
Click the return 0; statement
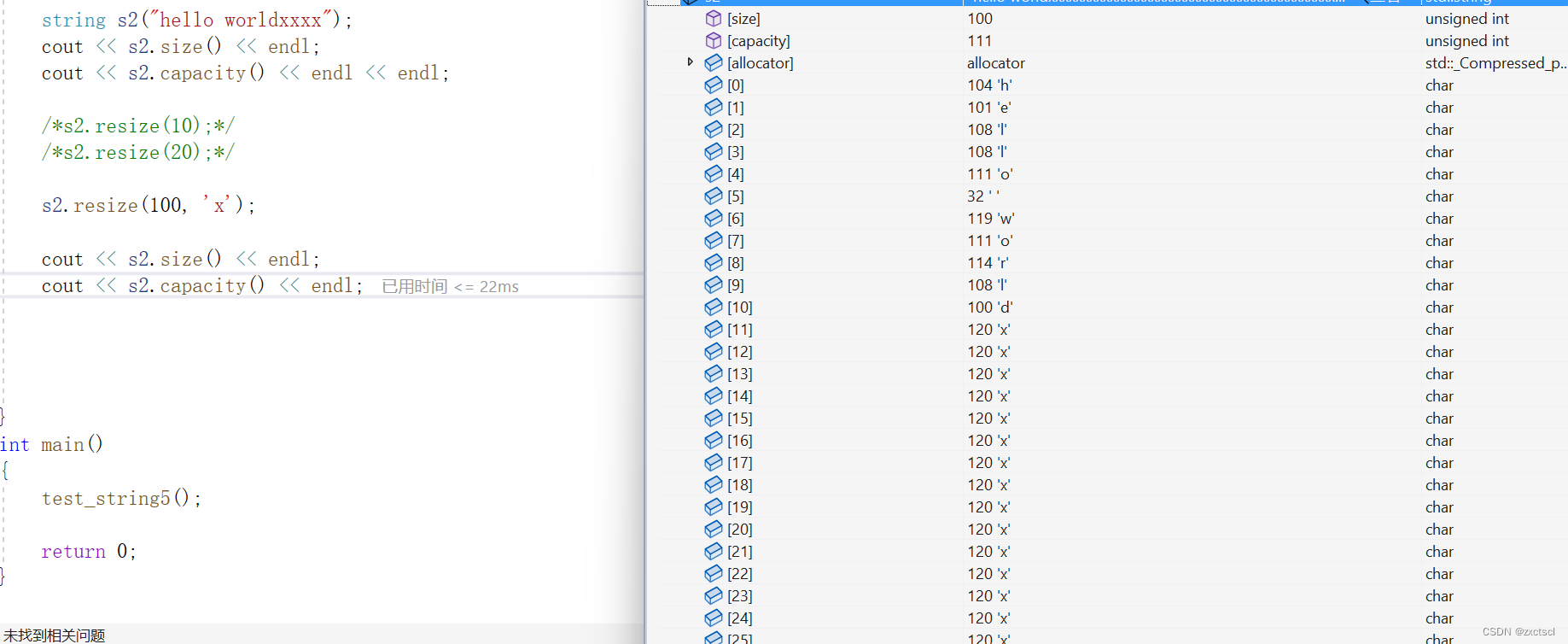(89, 551)
